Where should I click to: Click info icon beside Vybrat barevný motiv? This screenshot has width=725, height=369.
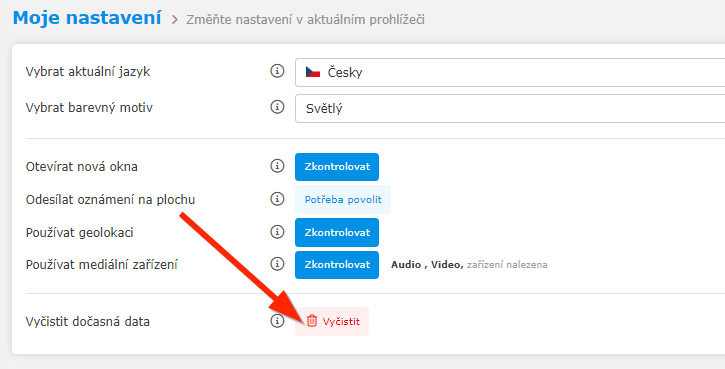[277, 107]
